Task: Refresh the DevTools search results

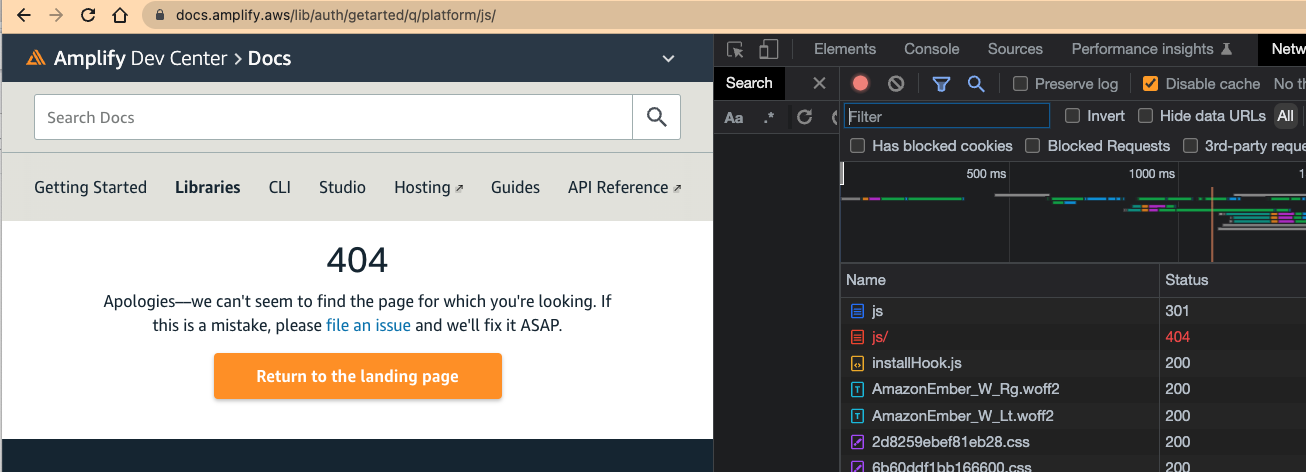Action: [x=804, y=117]
